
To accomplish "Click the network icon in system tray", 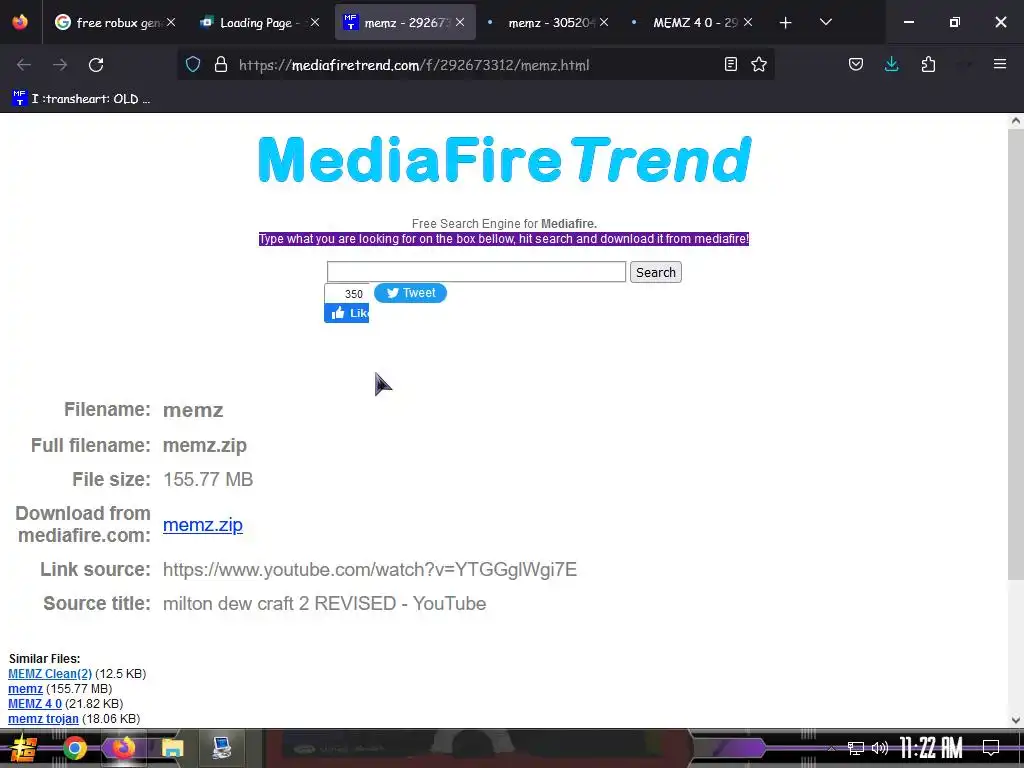I will click(856, 748).
